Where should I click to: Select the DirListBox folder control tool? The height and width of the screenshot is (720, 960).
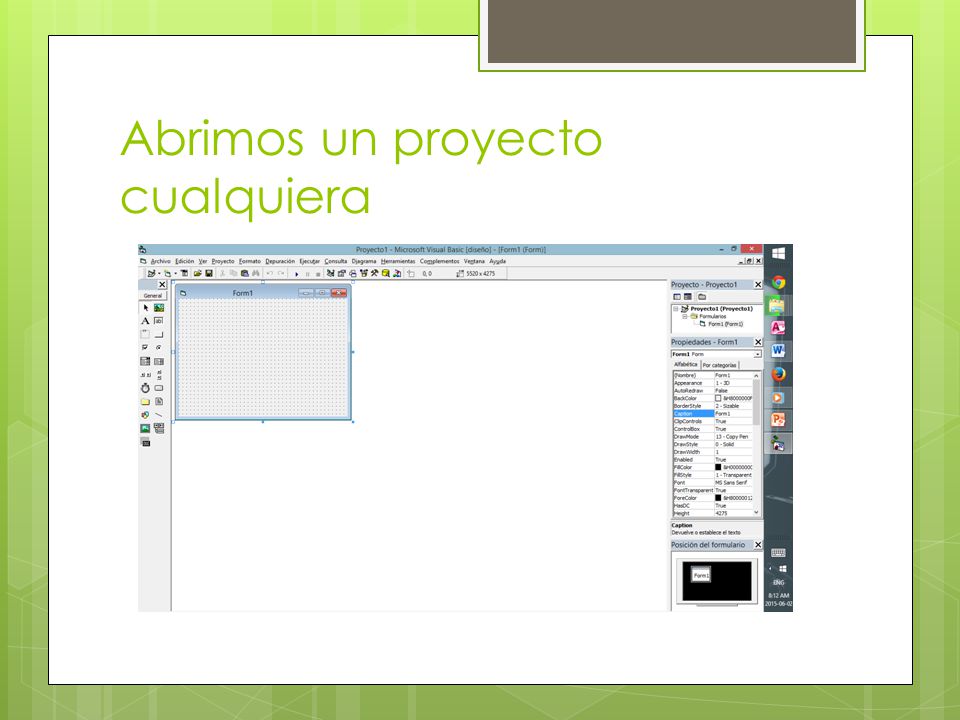click(x=146, y=402)
